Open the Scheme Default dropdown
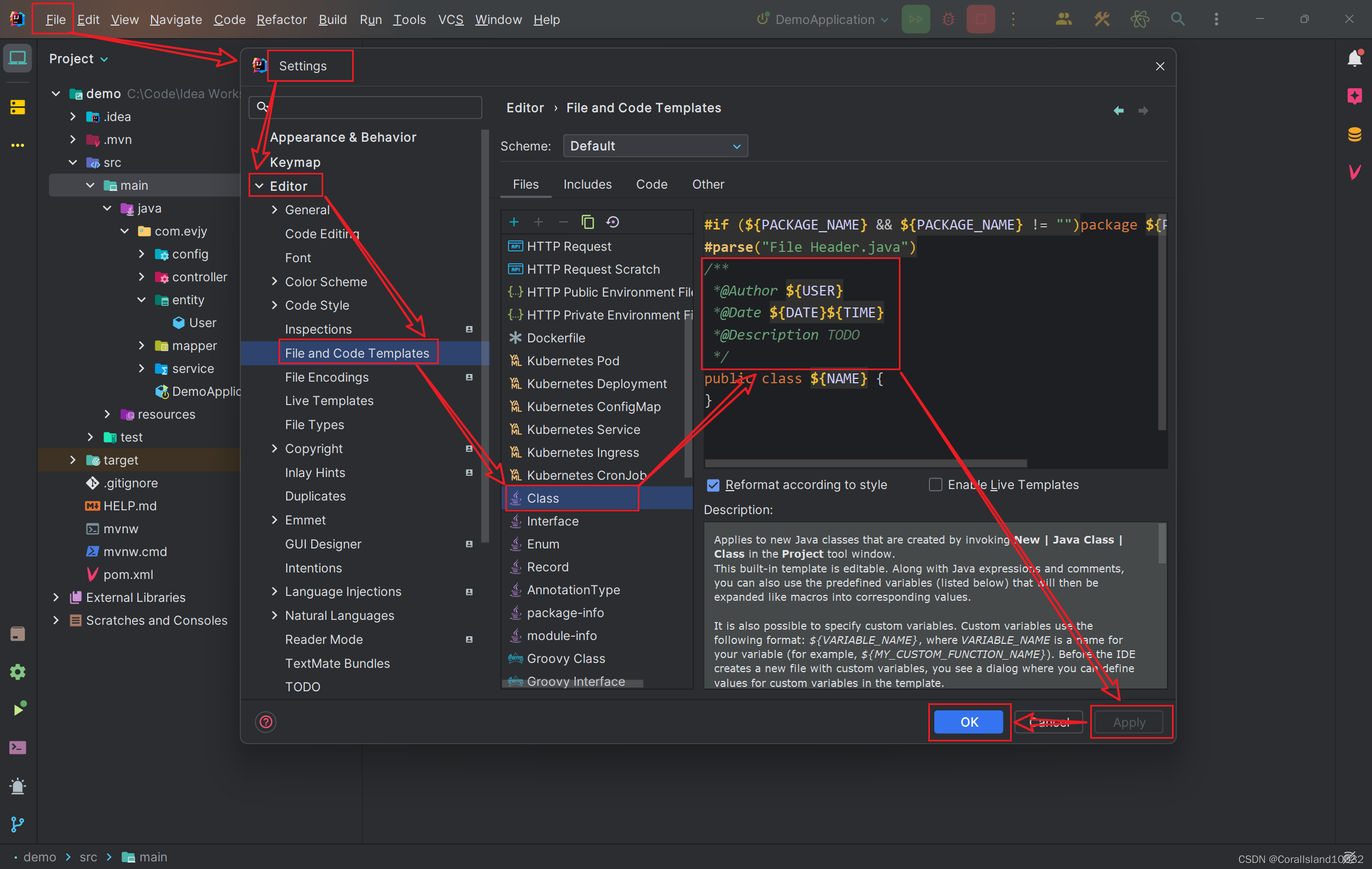The width and height of the screenshot is (1372, 869). tap(651, 146)
